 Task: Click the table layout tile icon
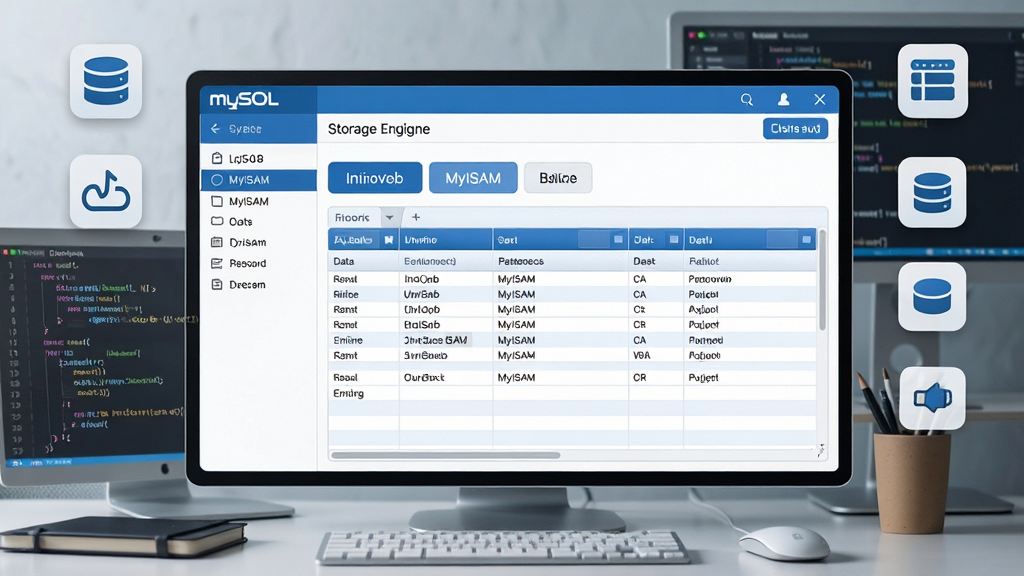[933, 81]
